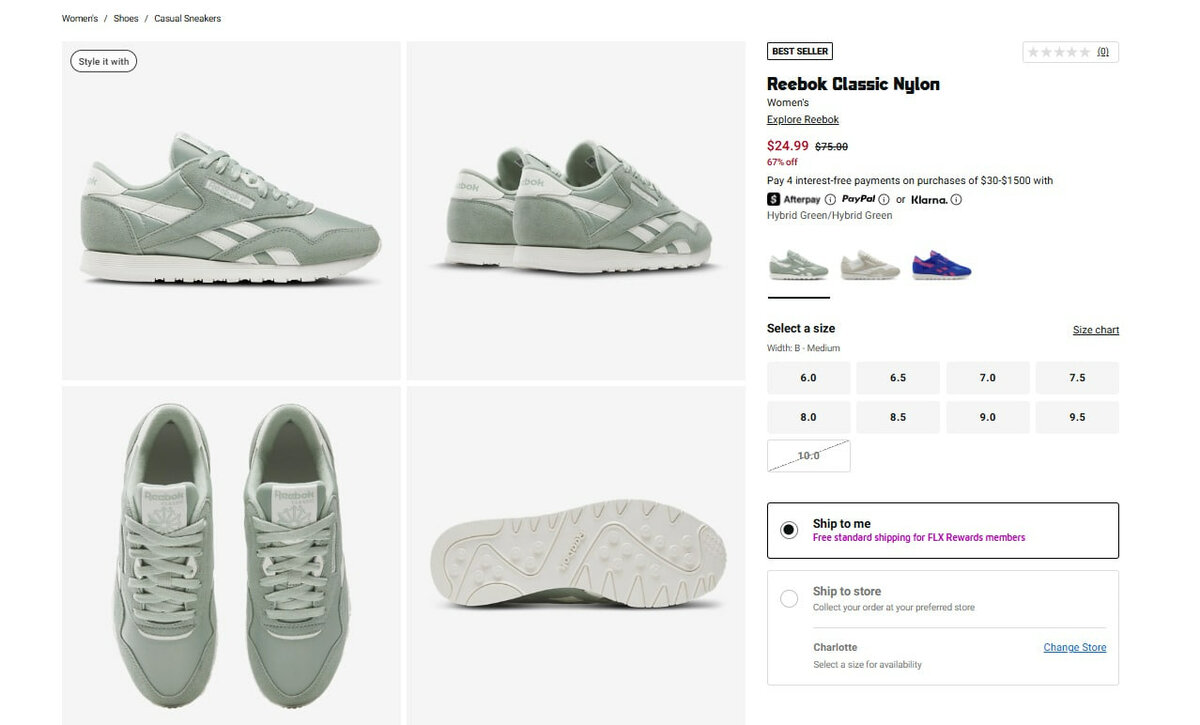Select the beige colorway swatch
This screenshot has width=1200, height=725.
870,266
